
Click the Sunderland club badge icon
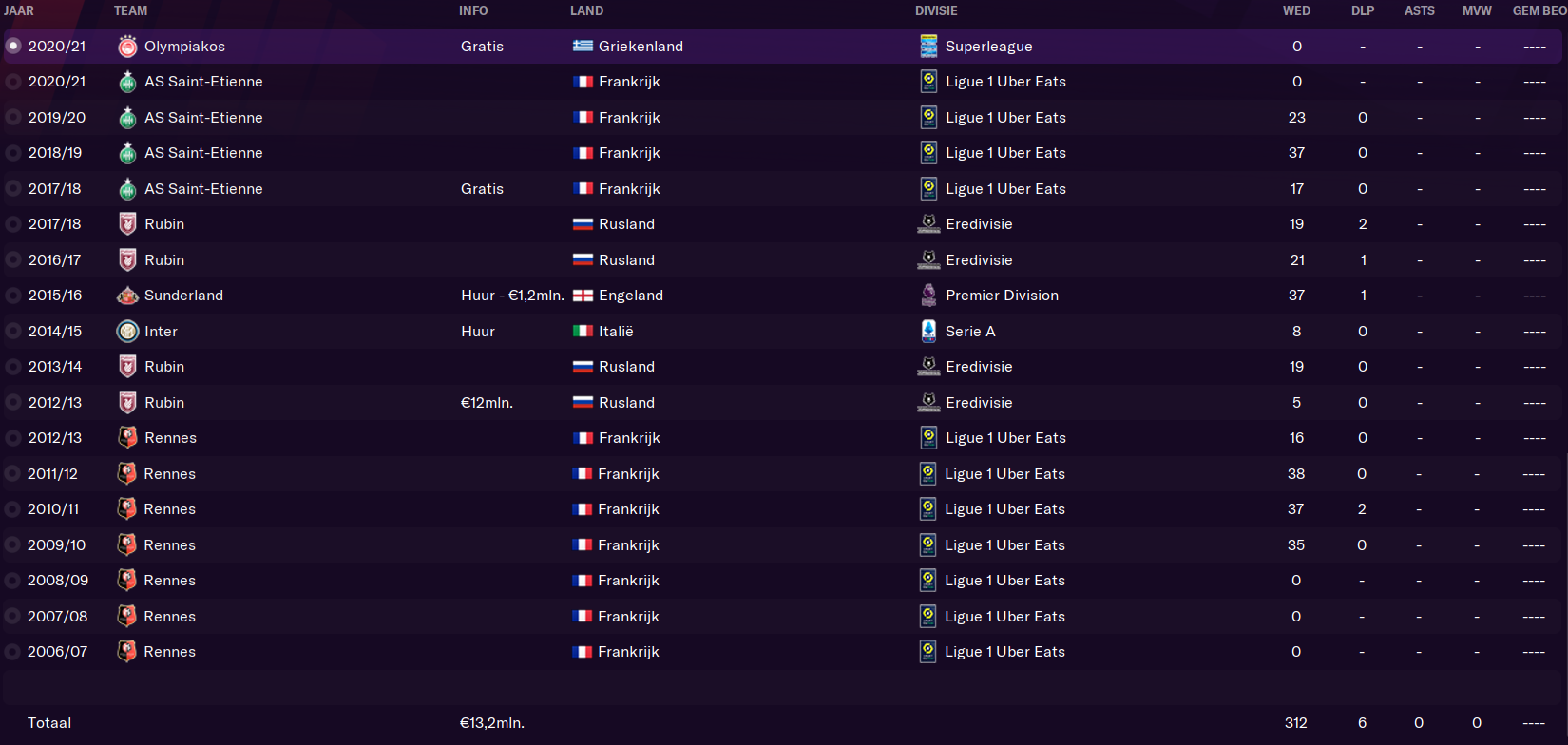[x=127, y=296]
